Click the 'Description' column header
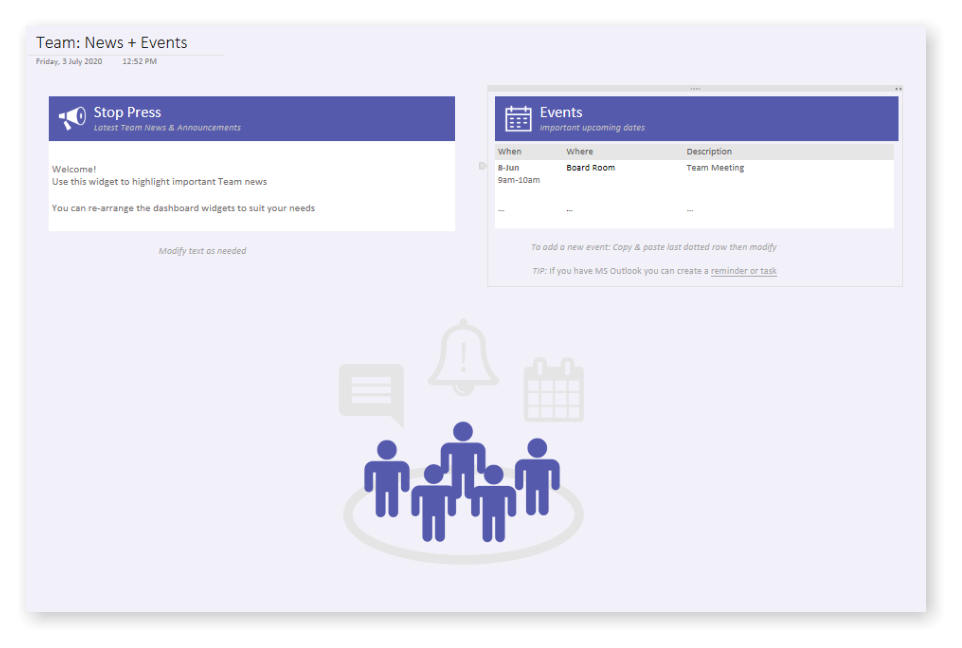 709,152
